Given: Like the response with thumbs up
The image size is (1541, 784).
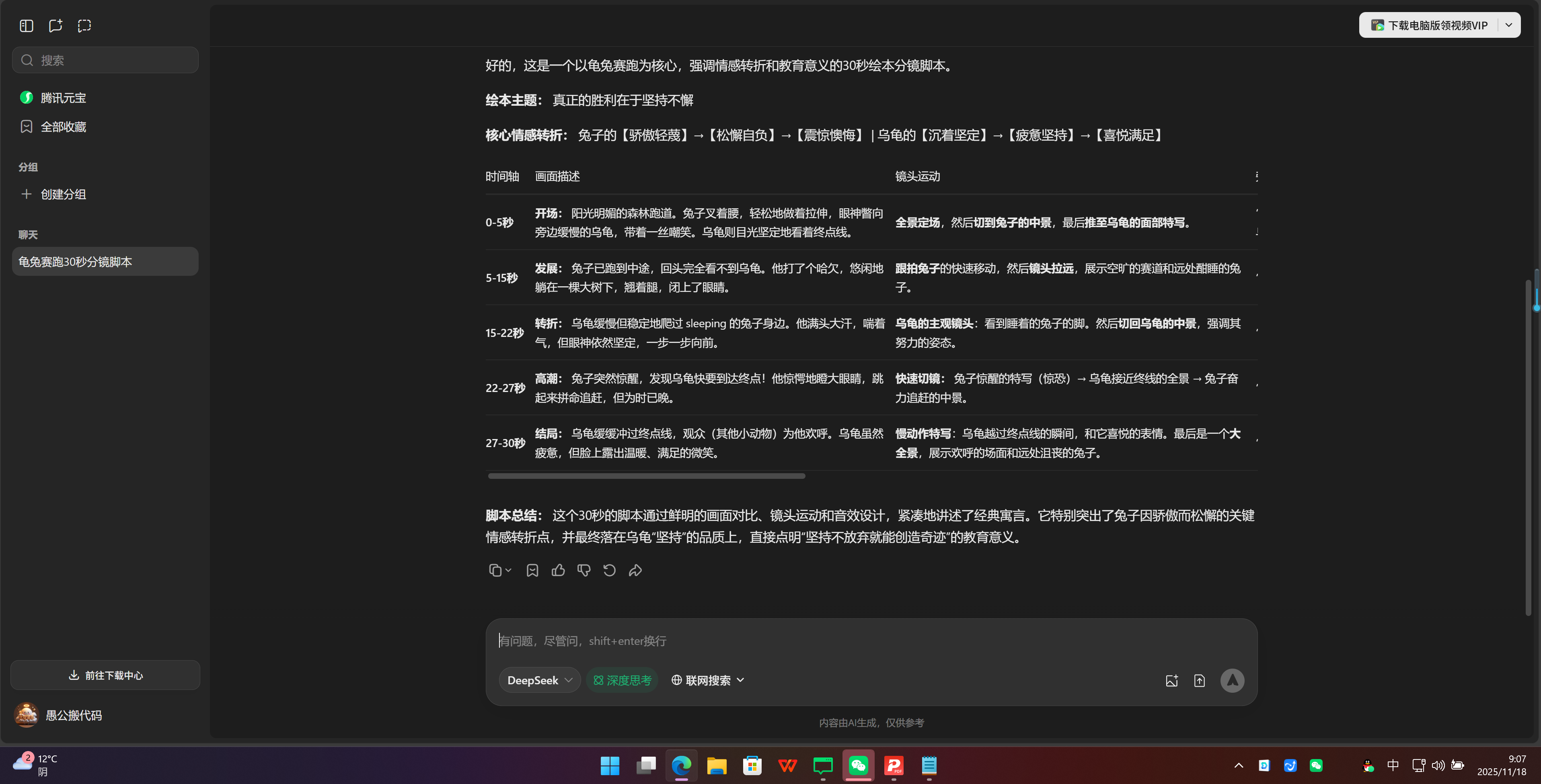Looking at the screenshot, I should pos(557,570).
